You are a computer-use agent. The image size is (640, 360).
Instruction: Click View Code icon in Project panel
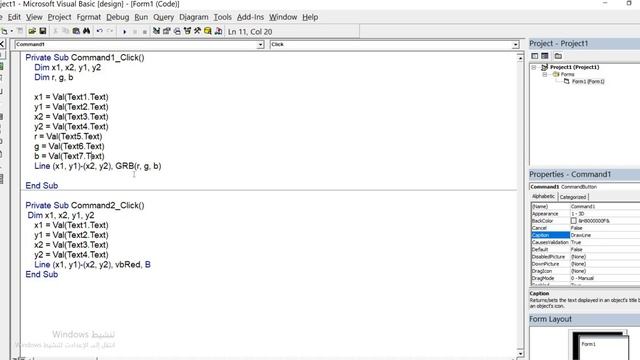pyautogui.click(x=535, y=56)
